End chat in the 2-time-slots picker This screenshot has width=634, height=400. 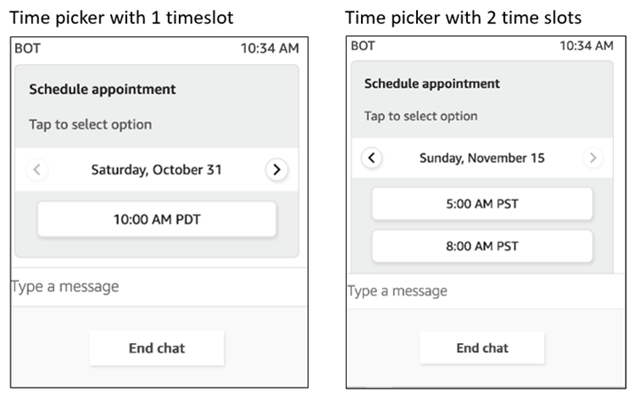click(482, 348)
